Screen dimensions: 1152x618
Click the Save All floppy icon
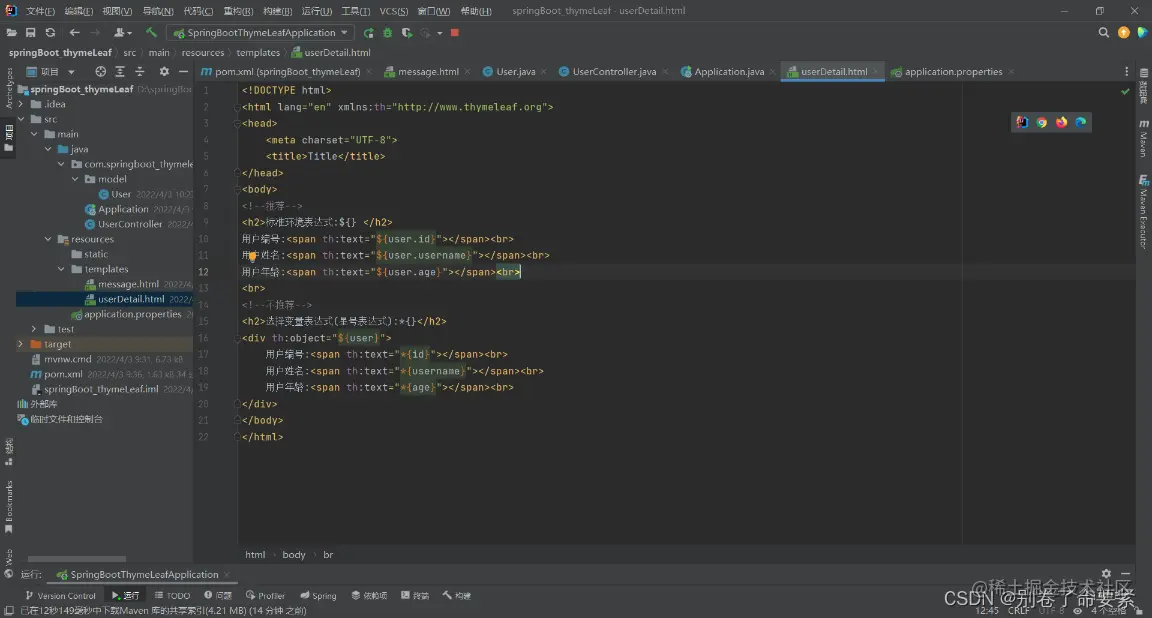coord(30,32)
